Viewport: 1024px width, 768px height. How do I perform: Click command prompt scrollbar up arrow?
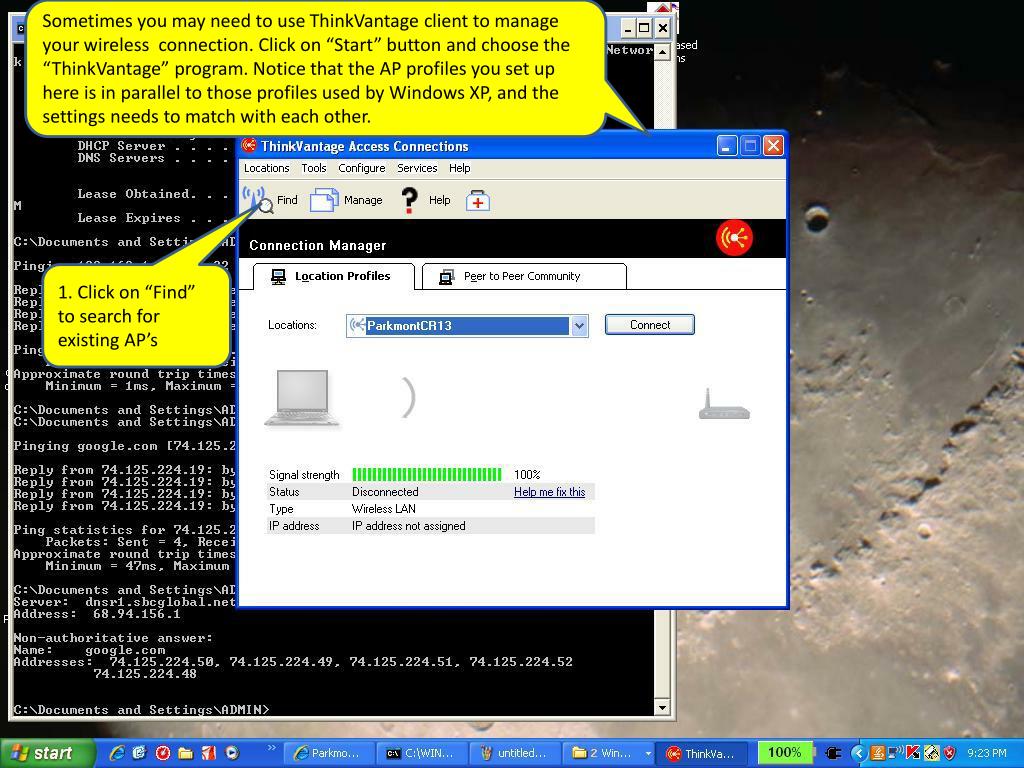point(662,52)
